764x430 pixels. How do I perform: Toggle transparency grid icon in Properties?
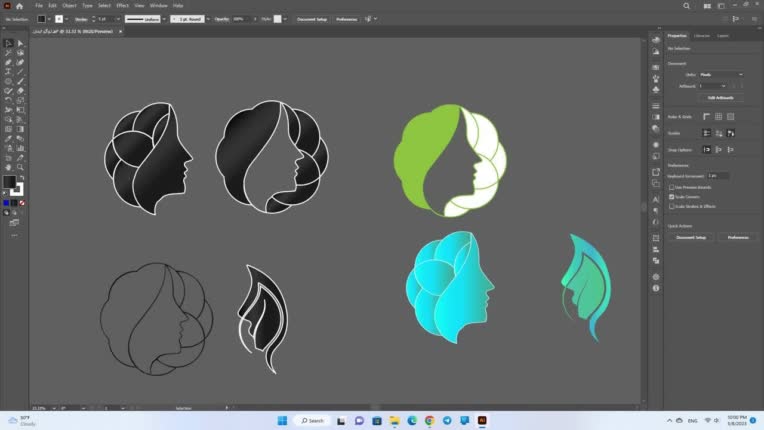tap(730, 116)
